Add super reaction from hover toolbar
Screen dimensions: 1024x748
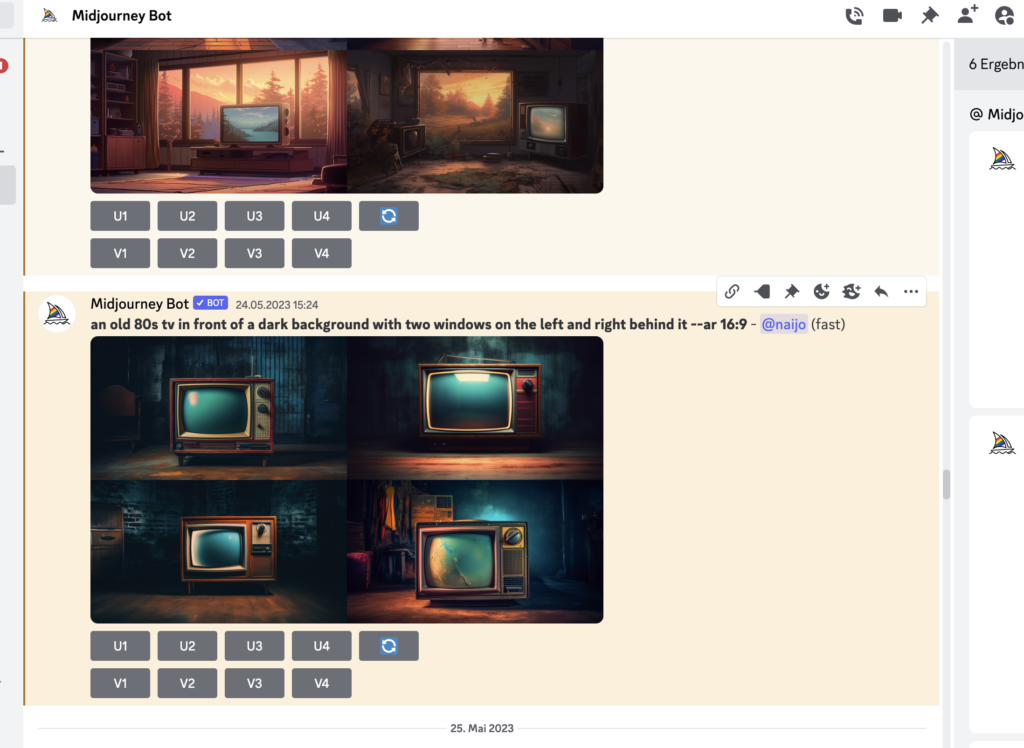point(852,291)
